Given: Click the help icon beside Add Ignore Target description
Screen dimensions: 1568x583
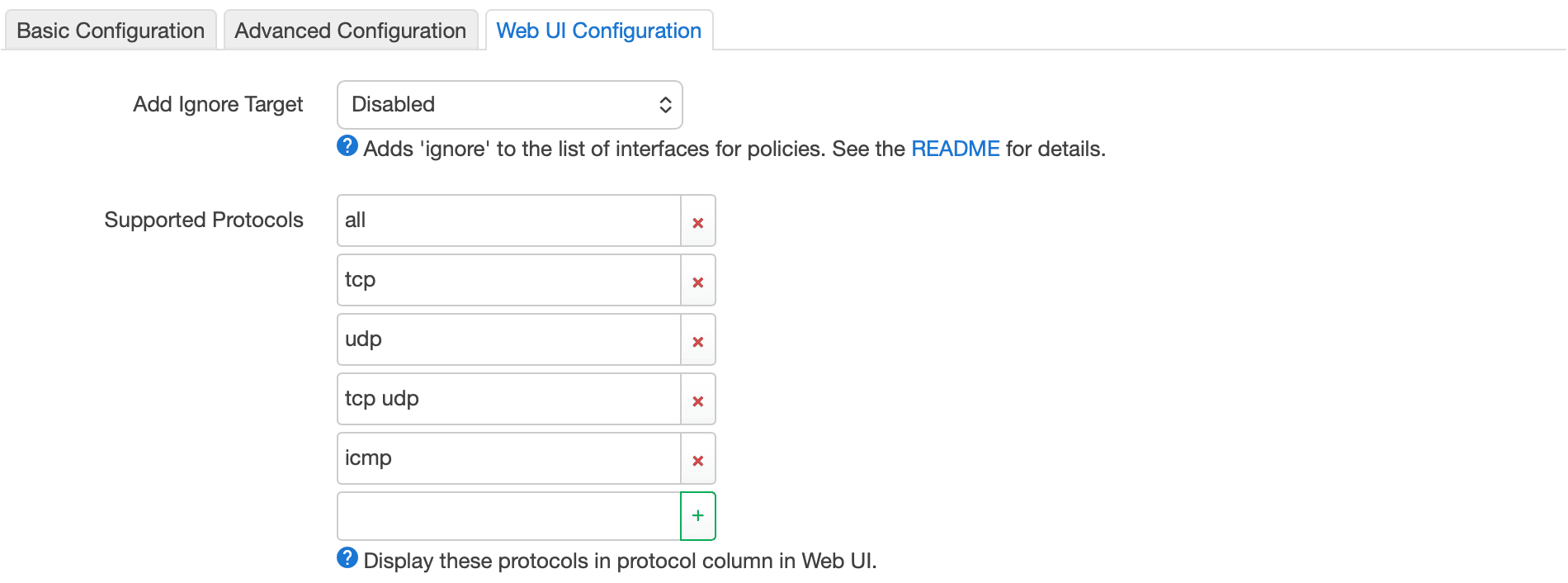Looking at the screenshot, I should [x=347, y=146].
